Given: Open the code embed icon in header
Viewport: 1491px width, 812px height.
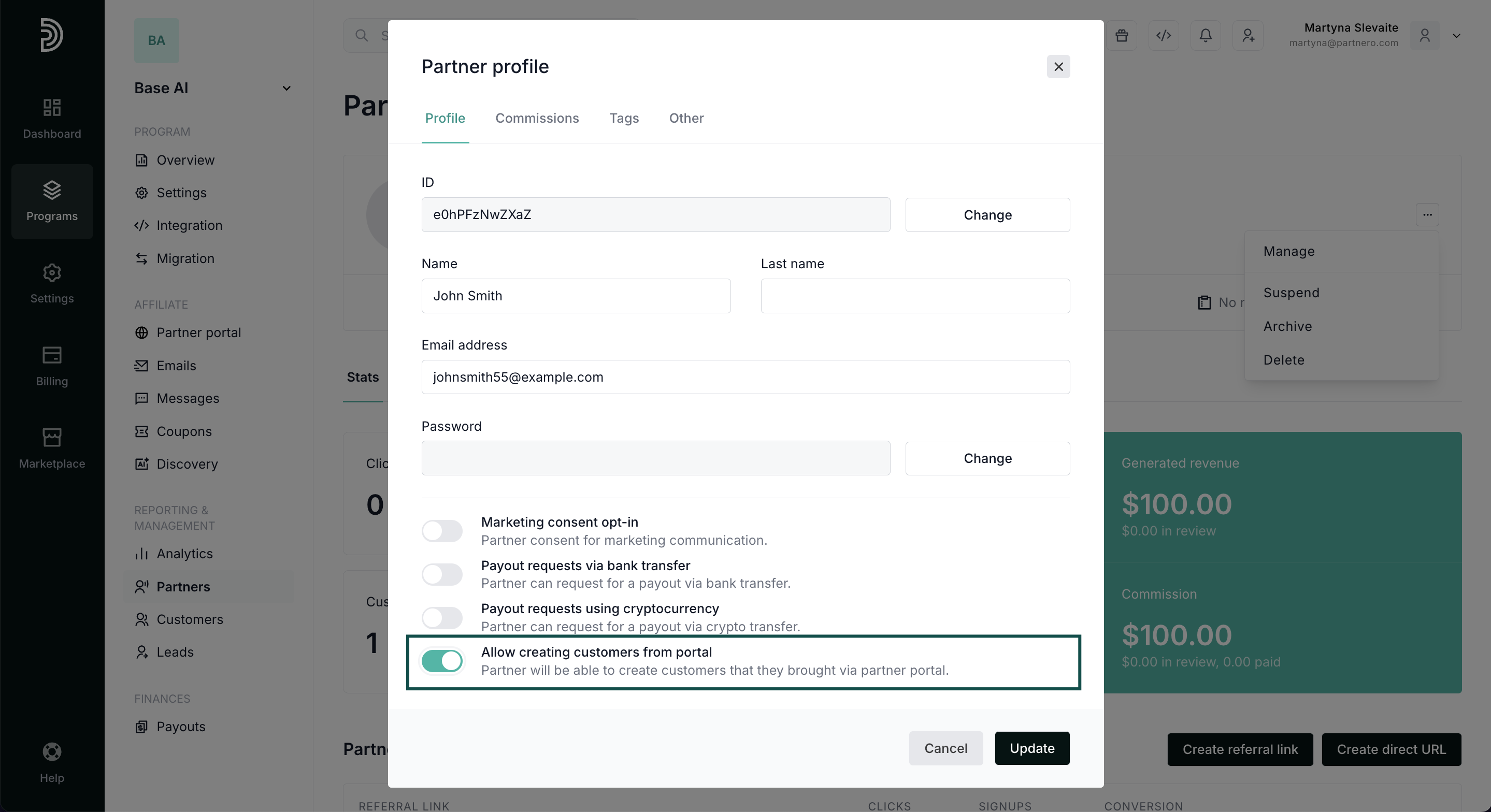Looking at the screenshot, I should [x=1164, y=36].
